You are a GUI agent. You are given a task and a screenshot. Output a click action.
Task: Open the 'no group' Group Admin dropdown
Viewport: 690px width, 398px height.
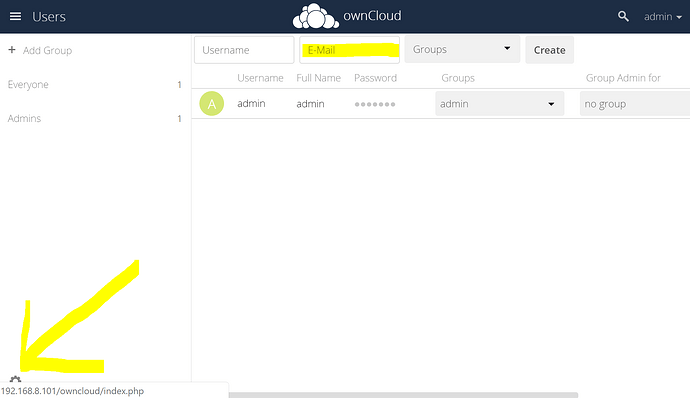[635, 104]
